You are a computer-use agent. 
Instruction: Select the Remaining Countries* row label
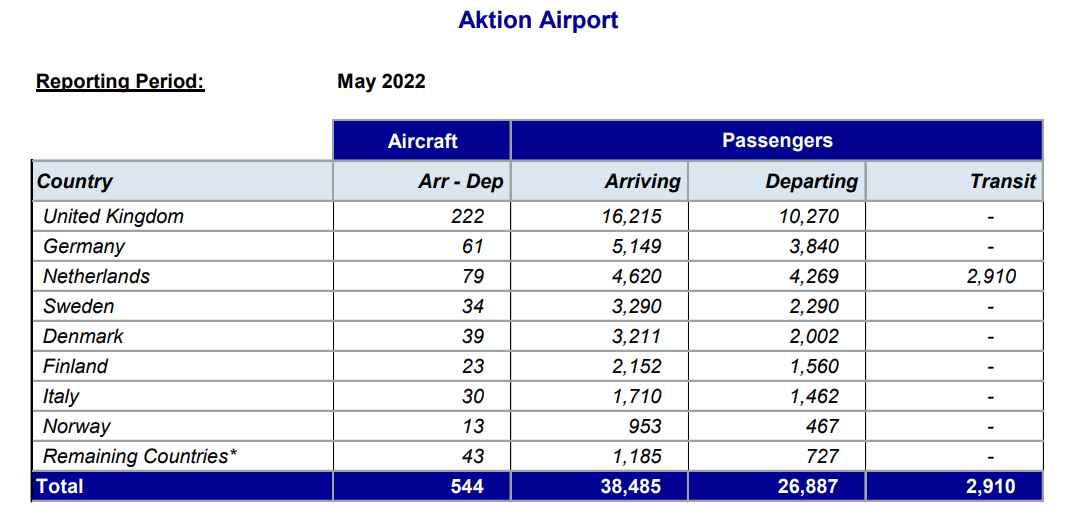click(140, 456)
